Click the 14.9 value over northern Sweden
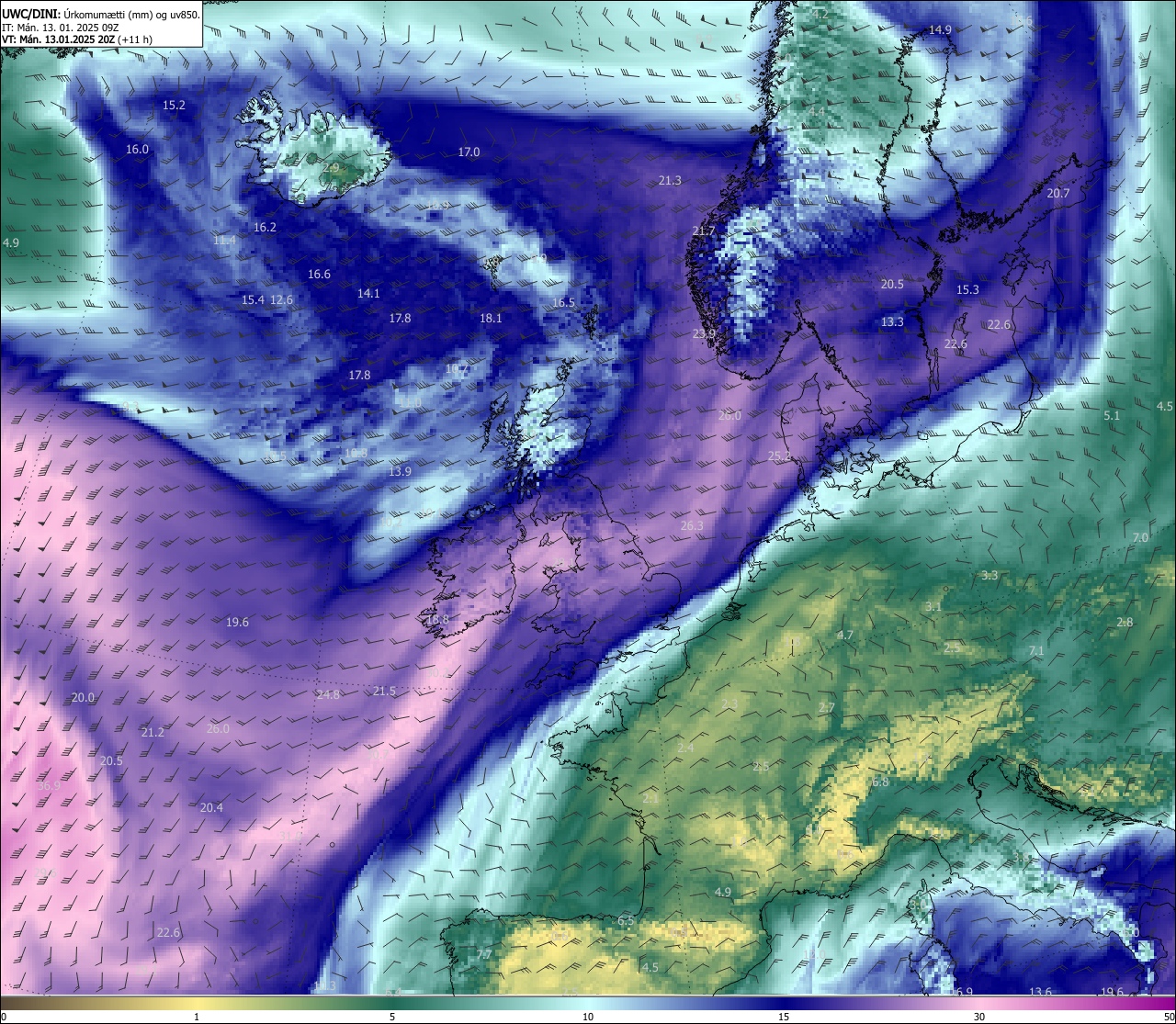 tap(940, 29)
